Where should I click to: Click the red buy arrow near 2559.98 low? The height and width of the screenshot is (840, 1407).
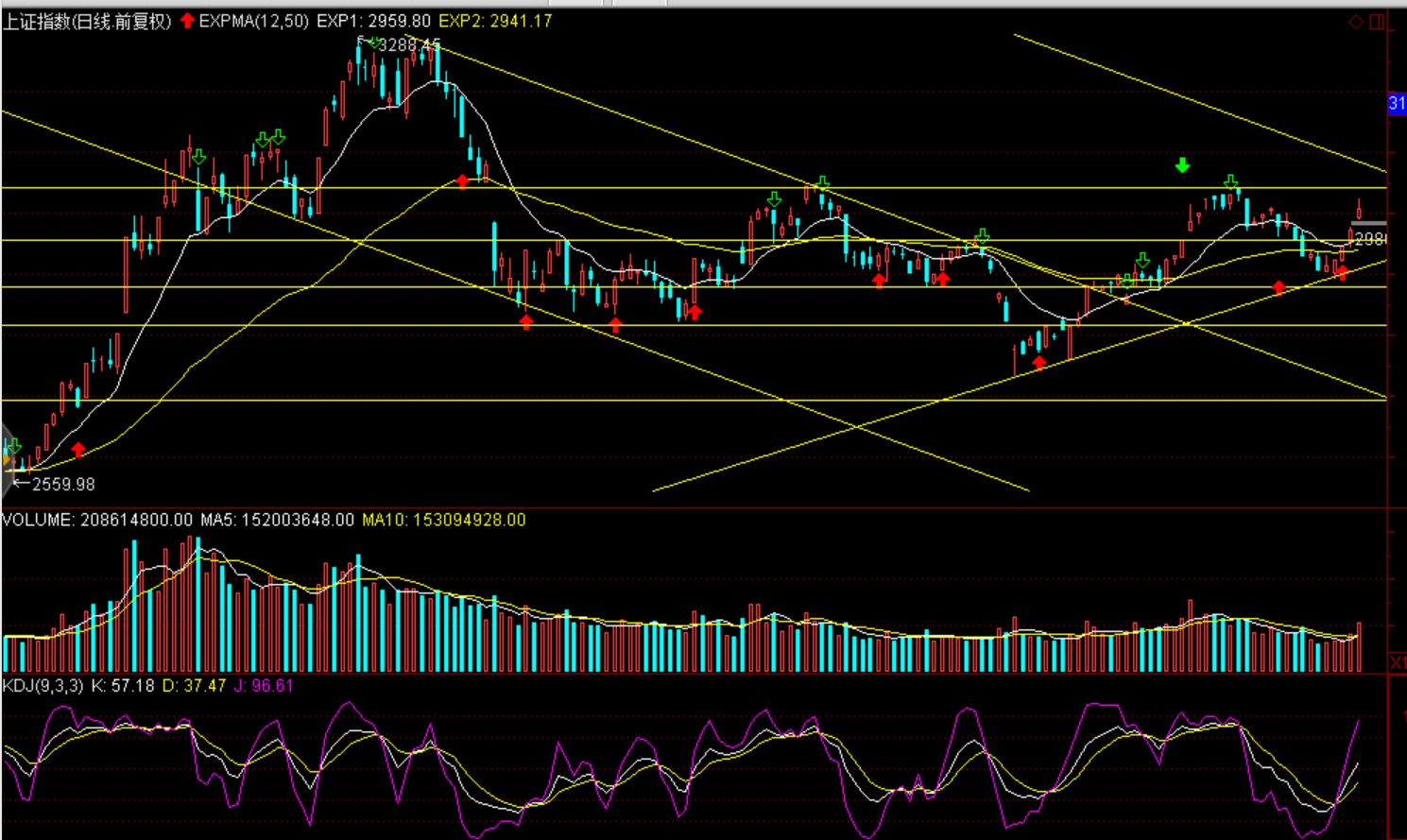click(78, 450)
